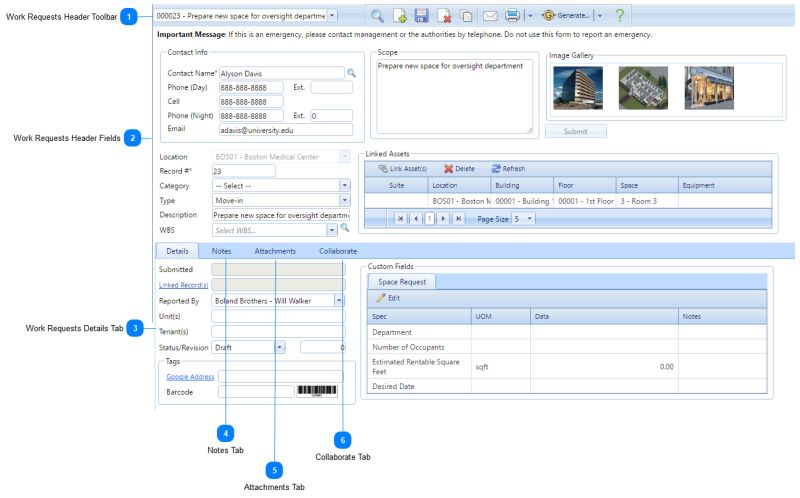Edit custom fields with the pencil Edit button
This screenshot has width=800, height=498.
388,298
